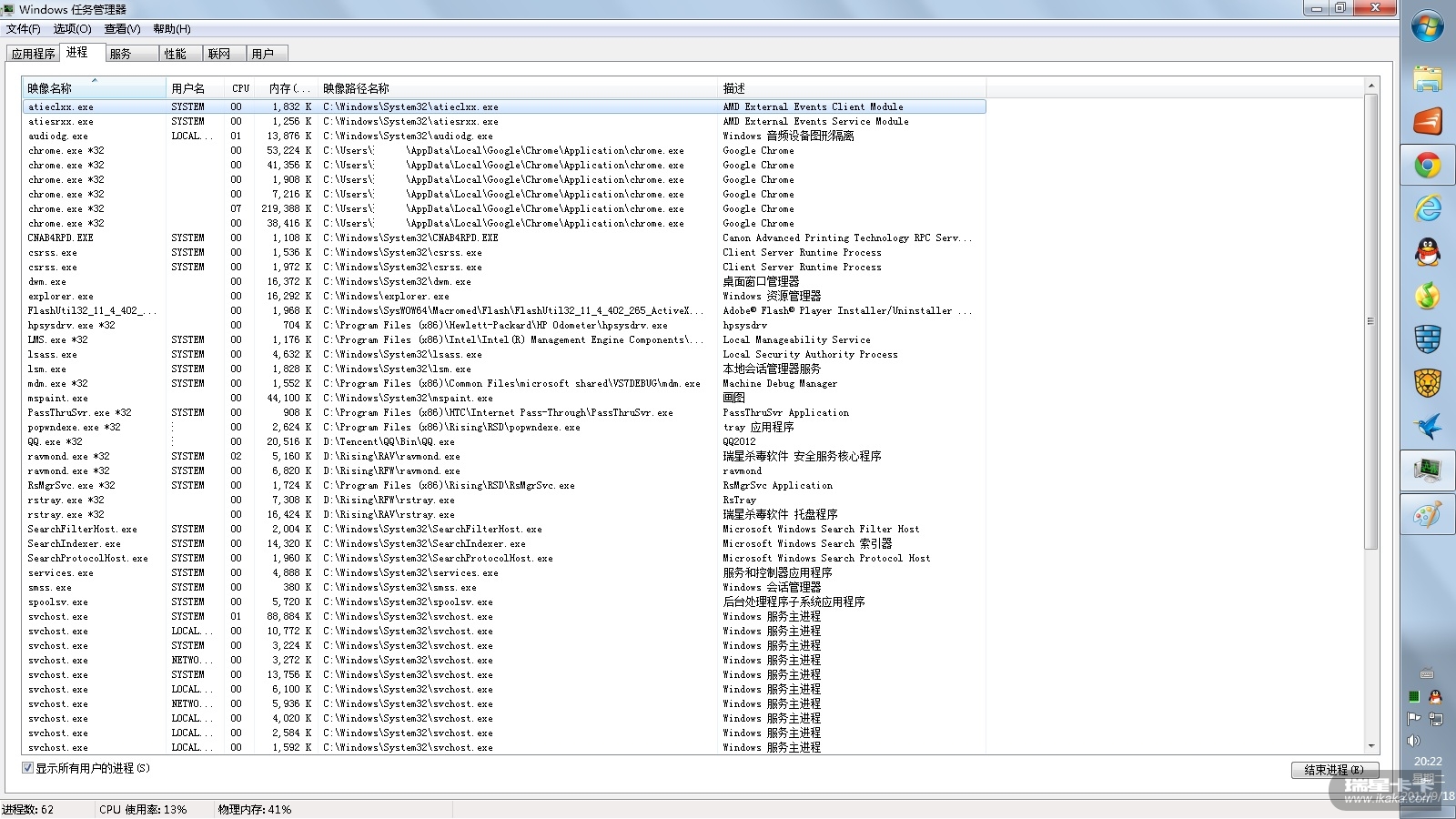The height and width of the screenshot is (819, 1456).
Task: Sort processes by the CPU column header
Action: coord(241,88)
